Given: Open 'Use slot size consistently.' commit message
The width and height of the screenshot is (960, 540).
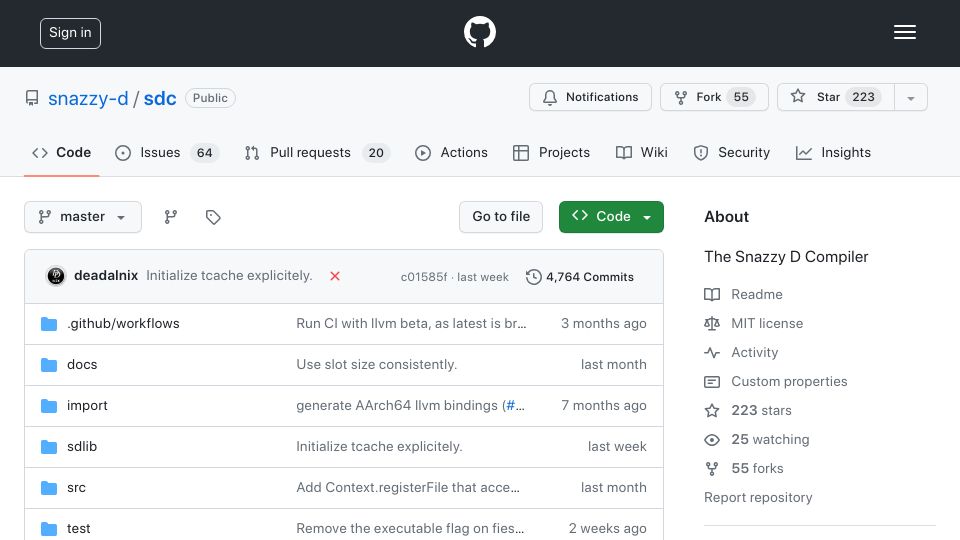Looking at the screenshot, I should 377,364.
